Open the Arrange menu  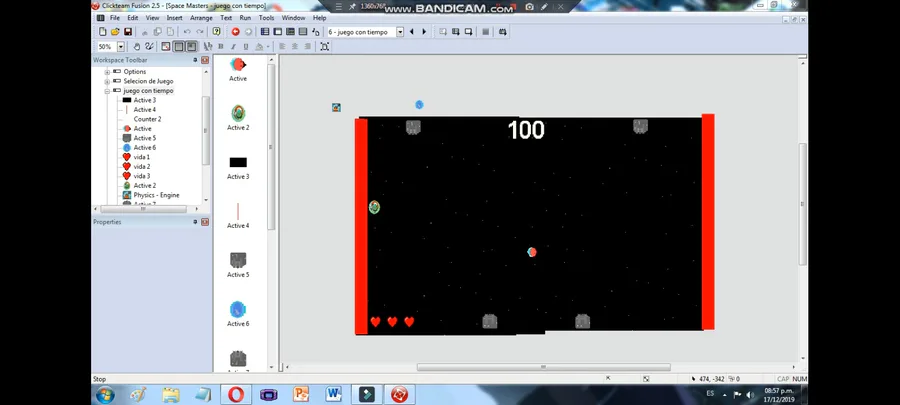[201, 18]
